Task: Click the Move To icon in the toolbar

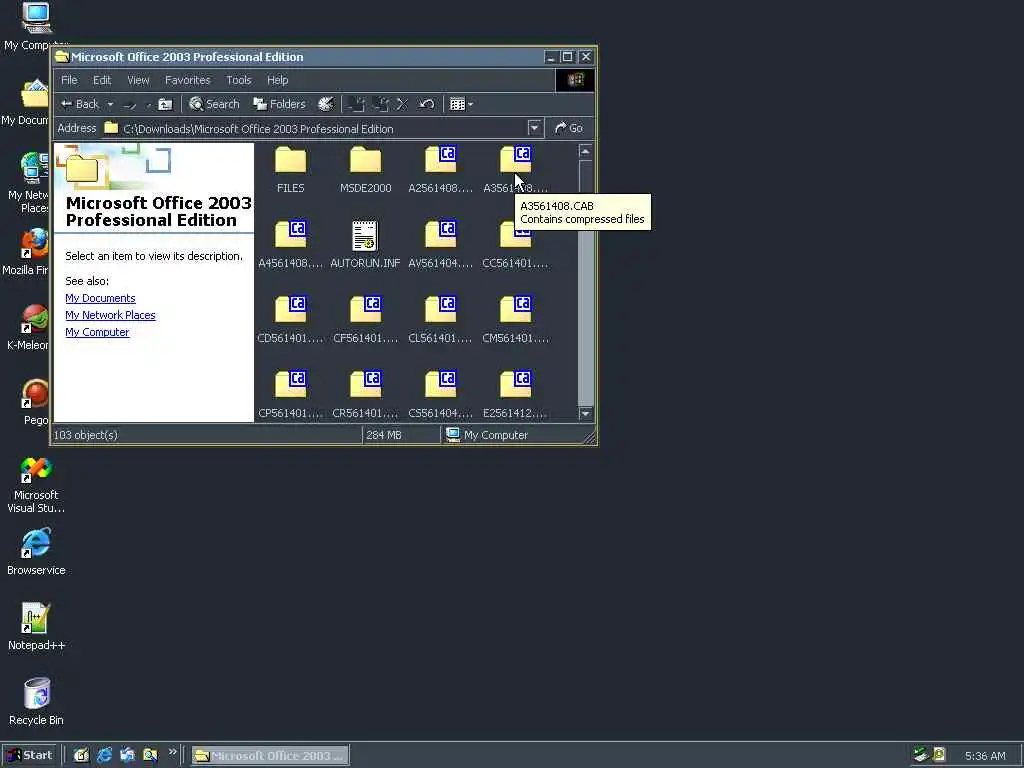Action: point(356,104)
